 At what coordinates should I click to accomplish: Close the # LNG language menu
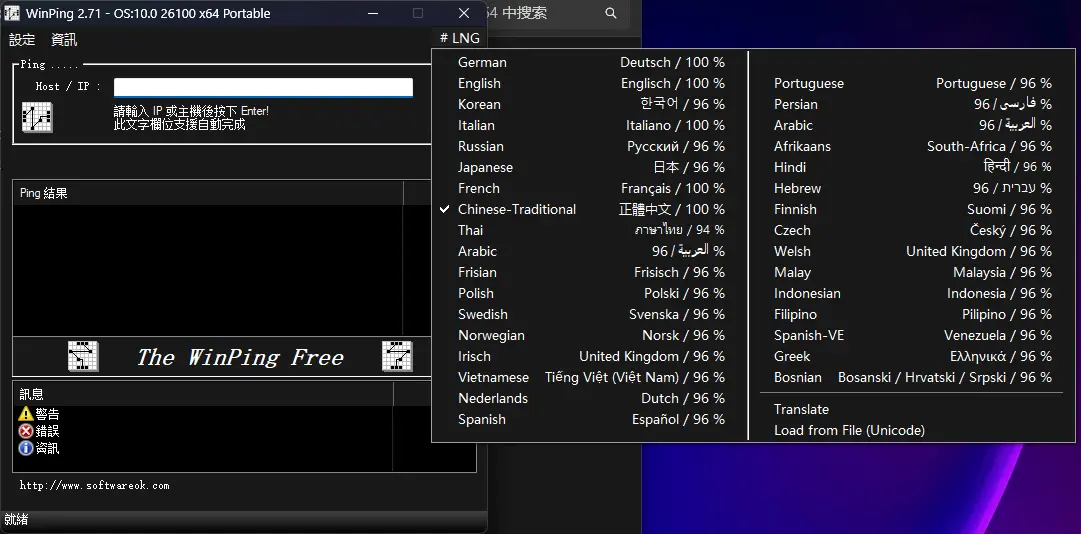pos(460,39)
